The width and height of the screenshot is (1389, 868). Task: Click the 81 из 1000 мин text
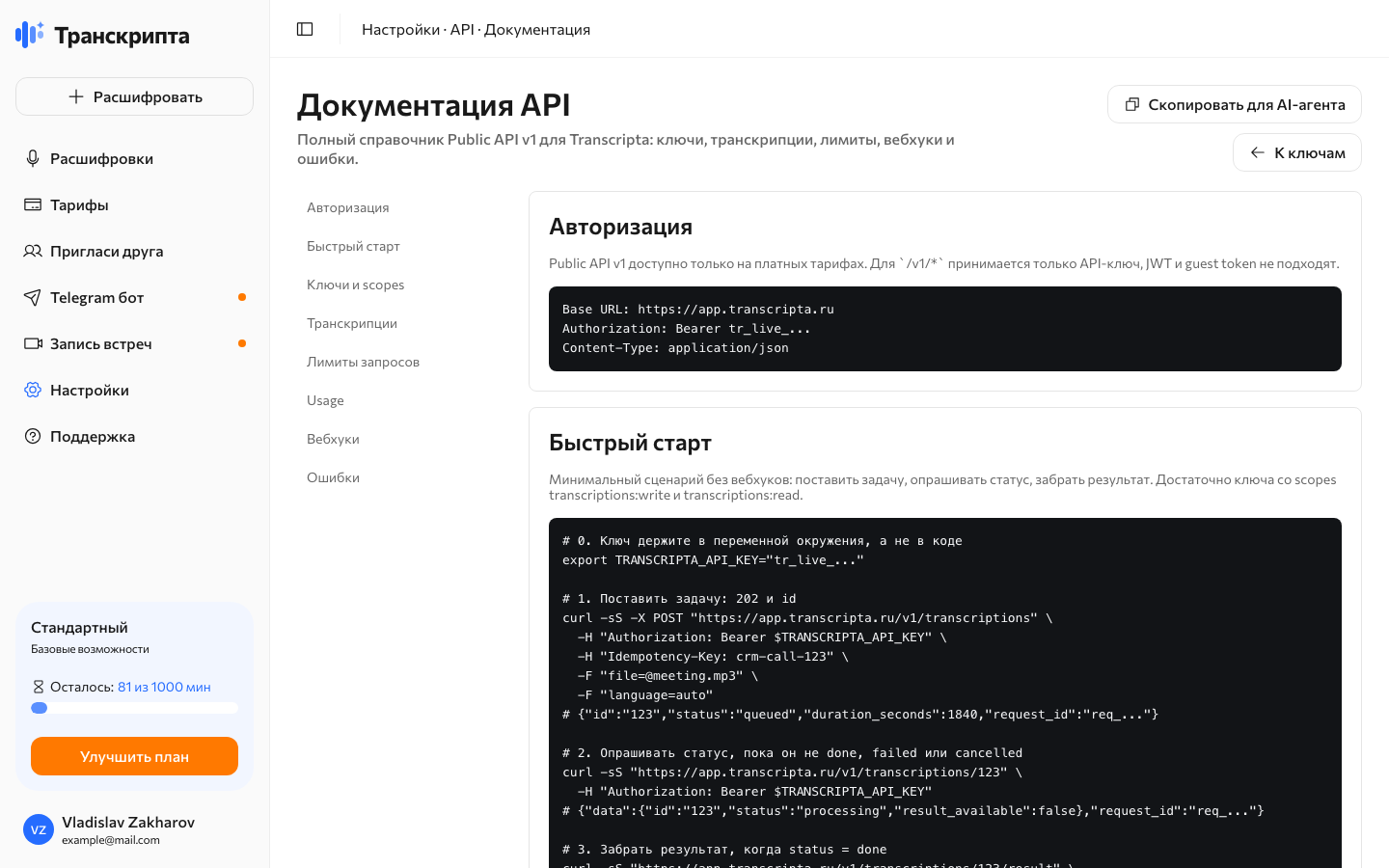164,687
